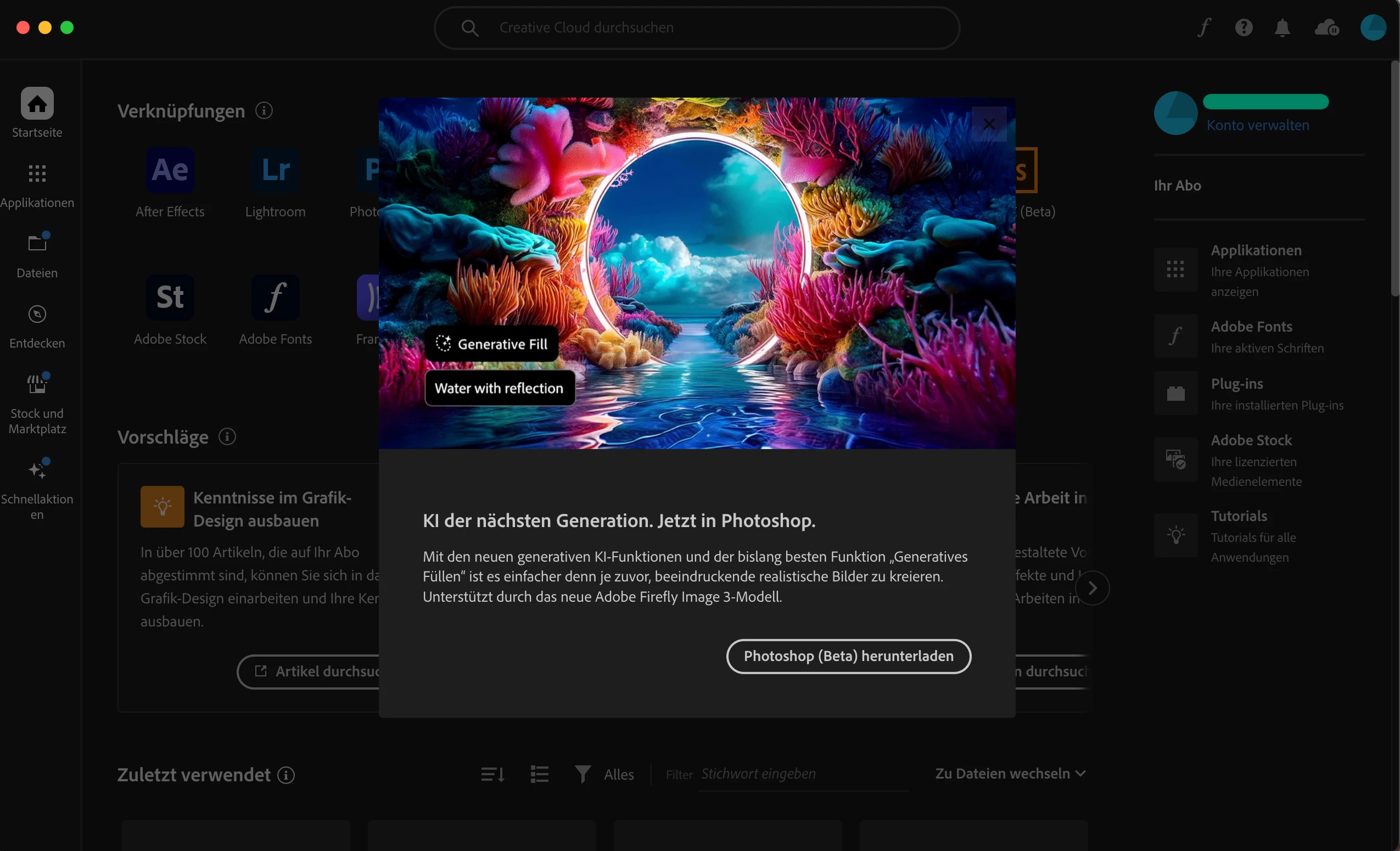The image size is (1400, 851).
Task: Click Photoshop (Beta) herunterladen button
Action: (x=848, y=656)
